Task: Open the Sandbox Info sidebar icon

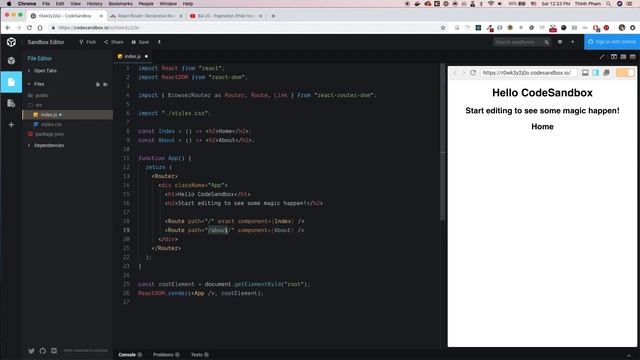Action: (x=11, y=61)
